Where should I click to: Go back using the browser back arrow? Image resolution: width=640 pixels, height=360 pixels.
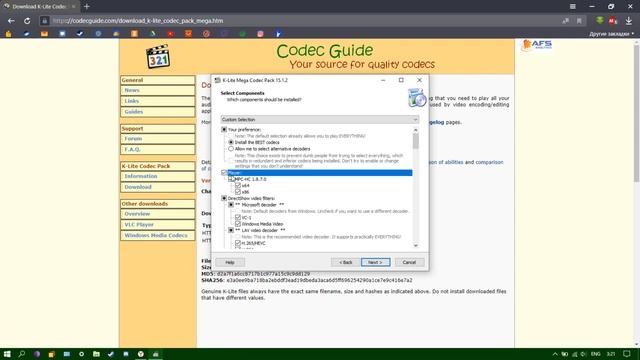11,21
